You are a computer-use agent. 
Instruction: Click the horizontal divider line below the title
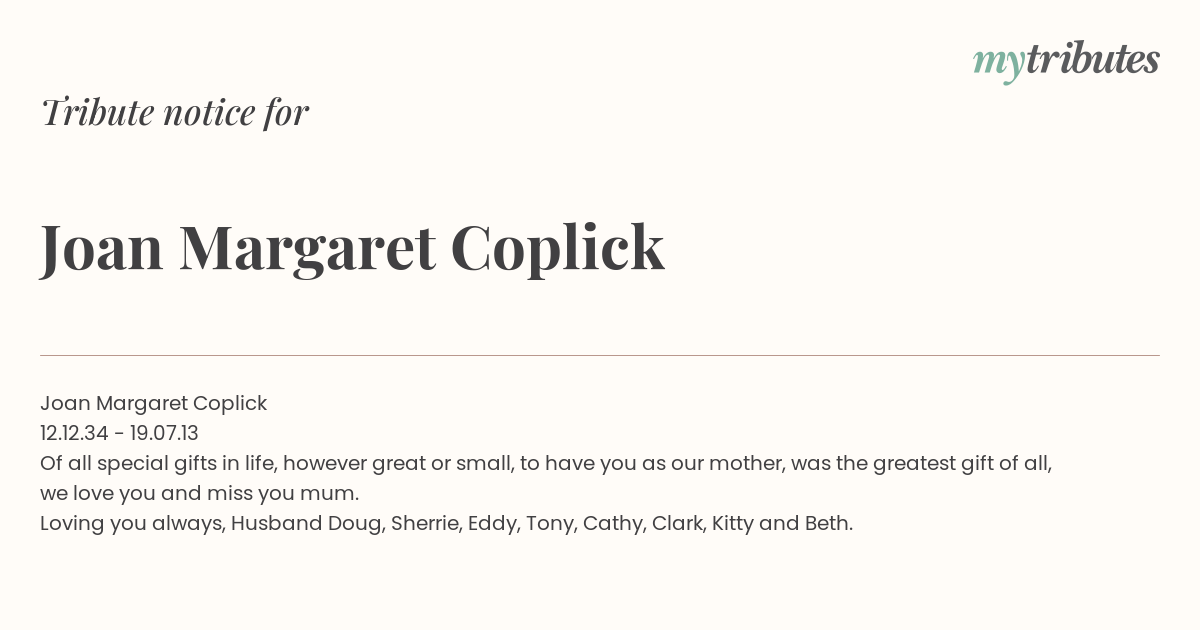[x=600, y=355]
